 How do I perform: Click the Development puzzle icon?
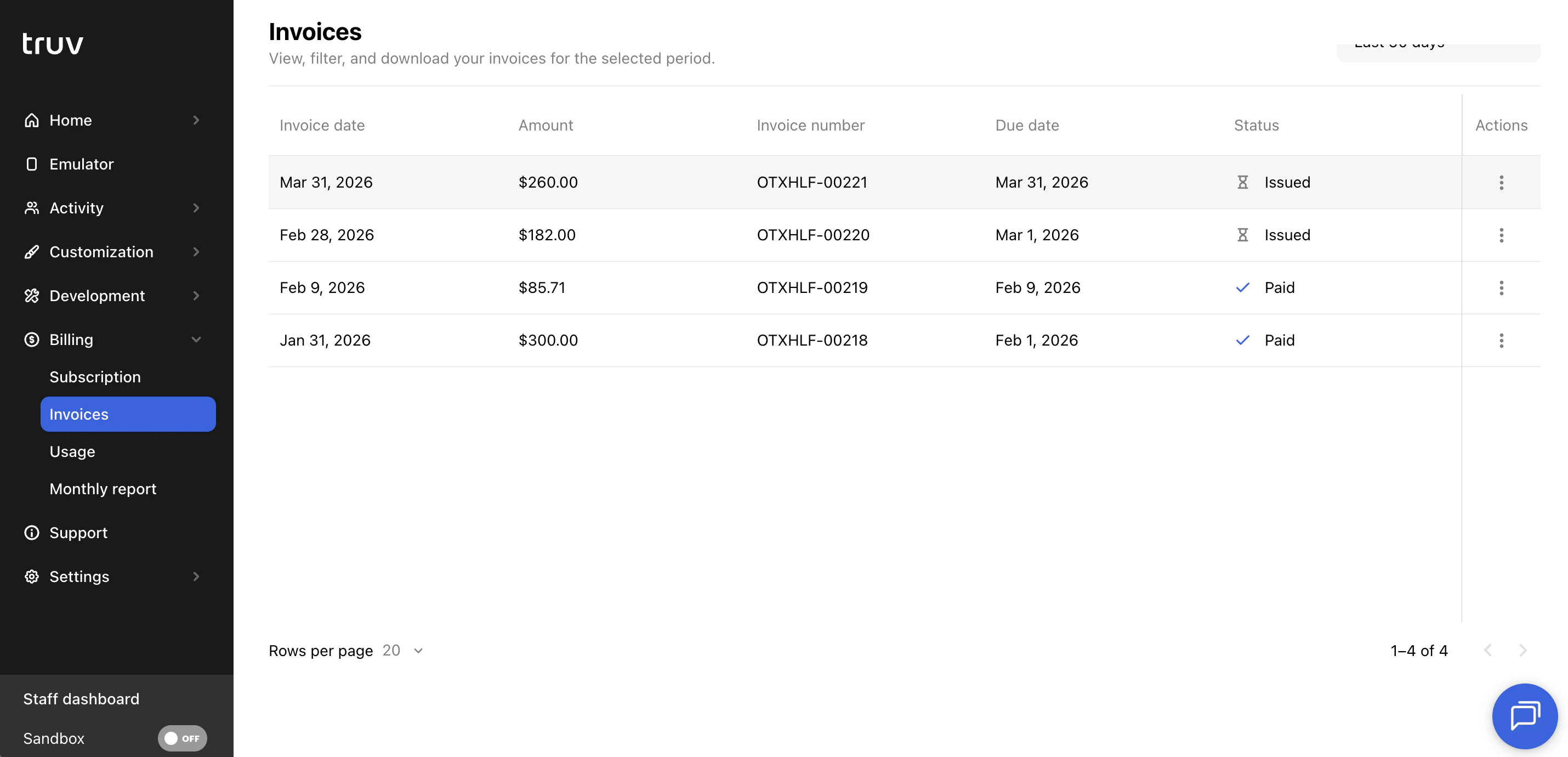pyautogui.click(x=32, y=295)
